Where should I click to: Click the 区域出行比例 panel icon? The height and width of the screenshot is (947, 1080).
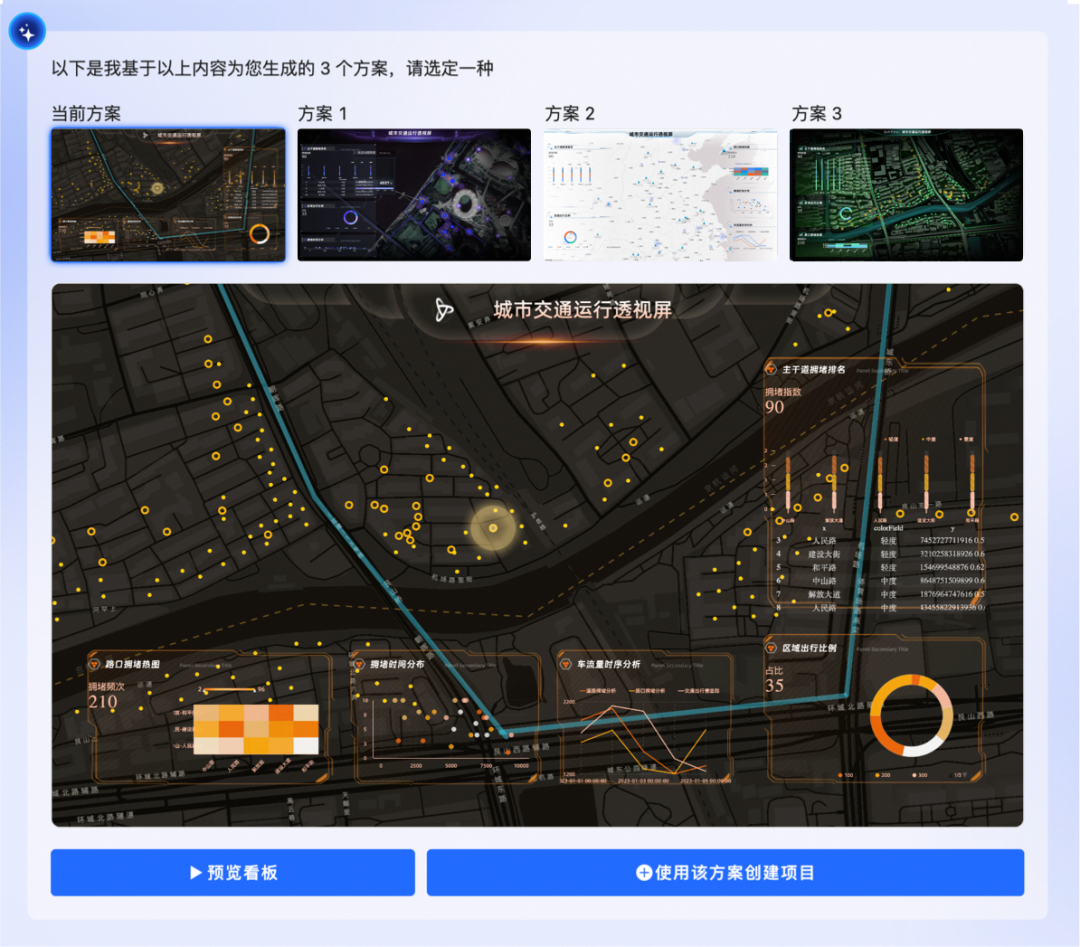[x=771, y=647]
